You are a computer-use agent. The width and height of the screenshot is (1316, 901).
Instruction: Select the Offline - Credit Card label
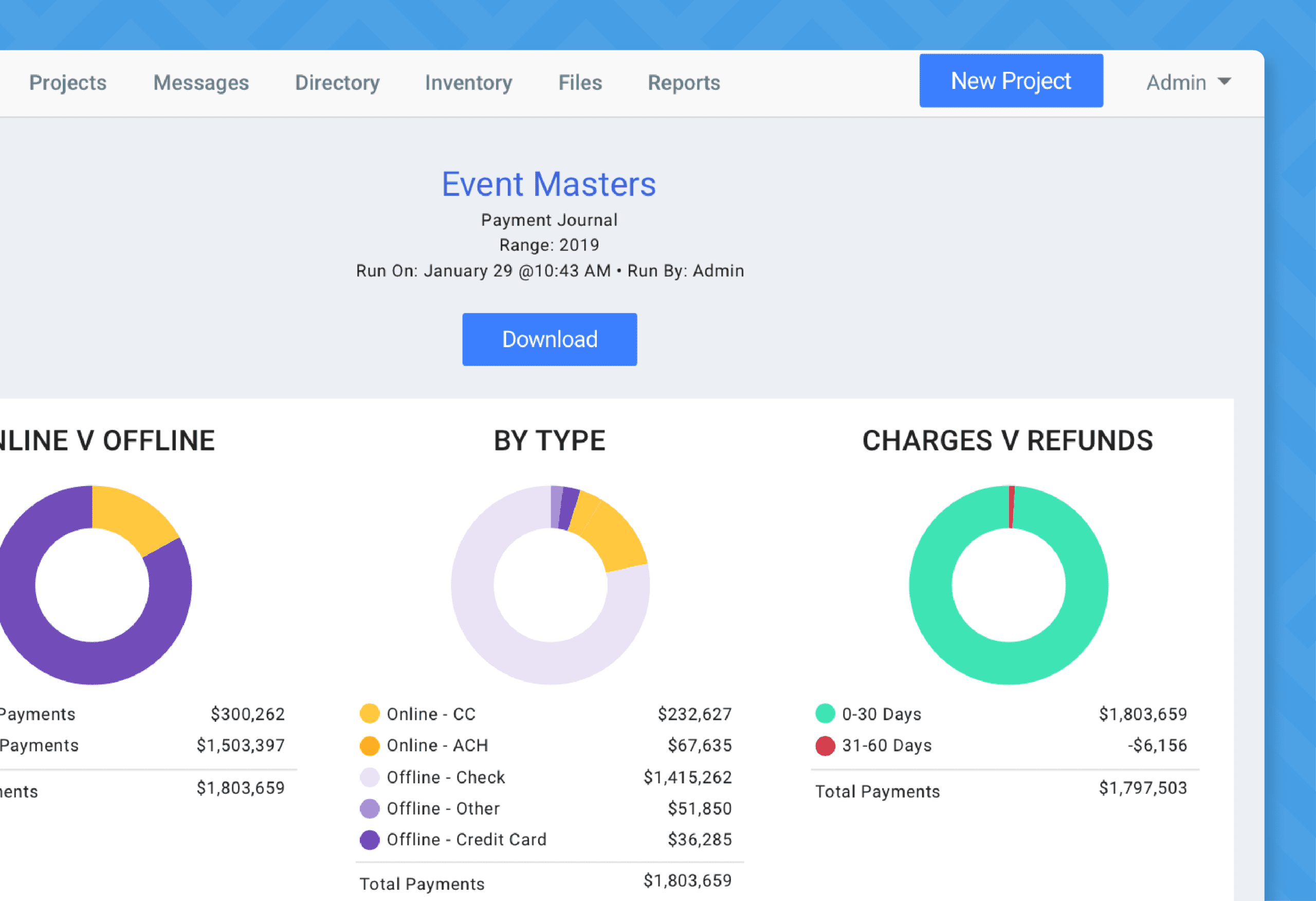[467, 840]
